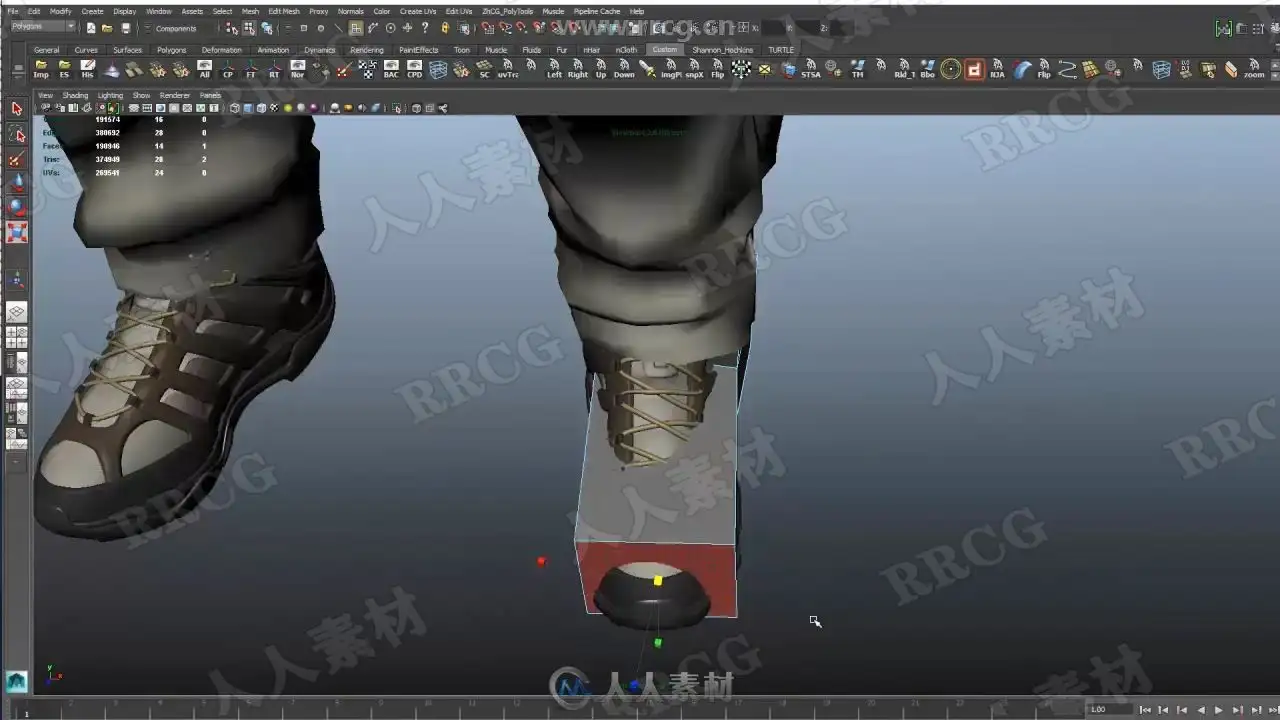This screenshot has height=720, width=1280.
Task: Click the Down shelf button
Action: tap(624, 69)
